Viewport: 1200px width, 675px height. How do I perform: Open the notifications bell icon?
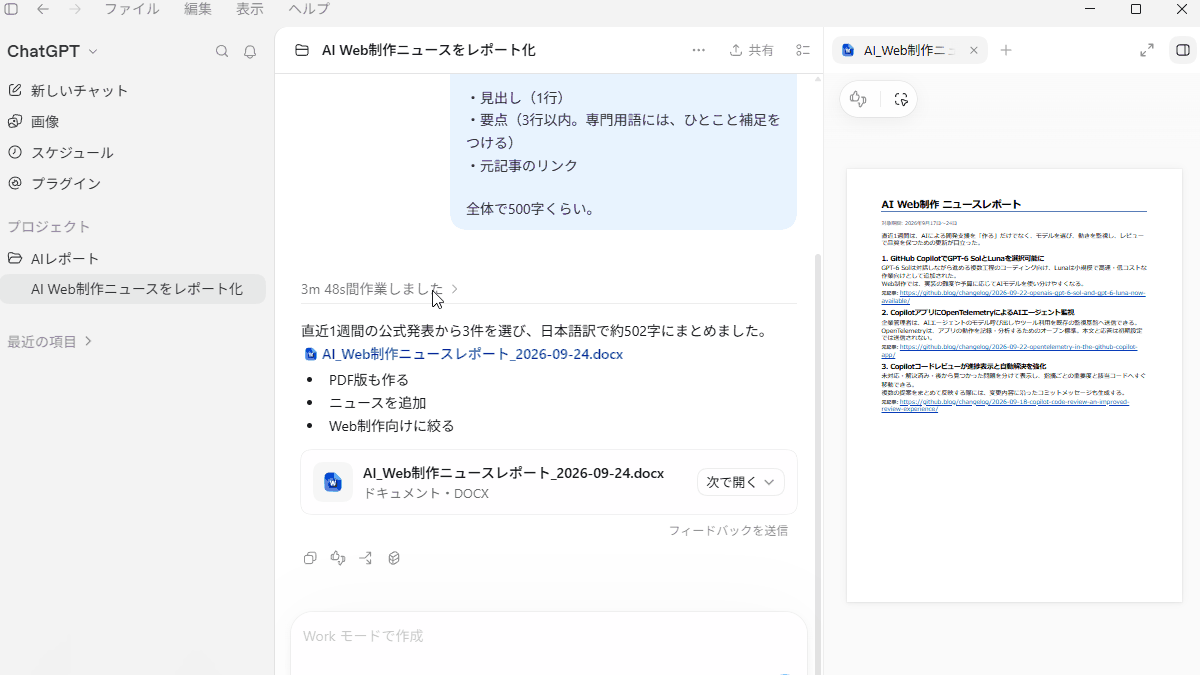250,51
